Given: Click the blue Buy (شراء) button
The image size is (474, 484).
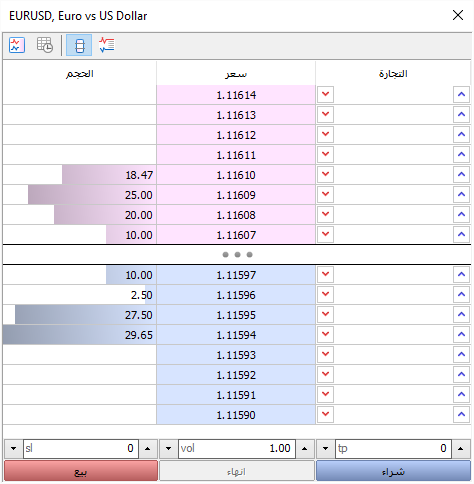Looking at the screenshot, I should point(393,471).
